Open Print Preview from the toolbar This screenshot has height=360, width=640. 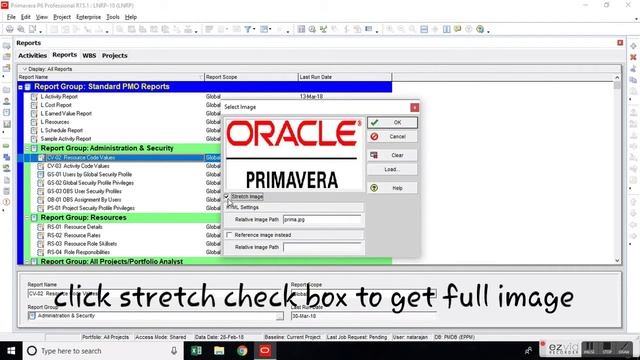point(20,29)
